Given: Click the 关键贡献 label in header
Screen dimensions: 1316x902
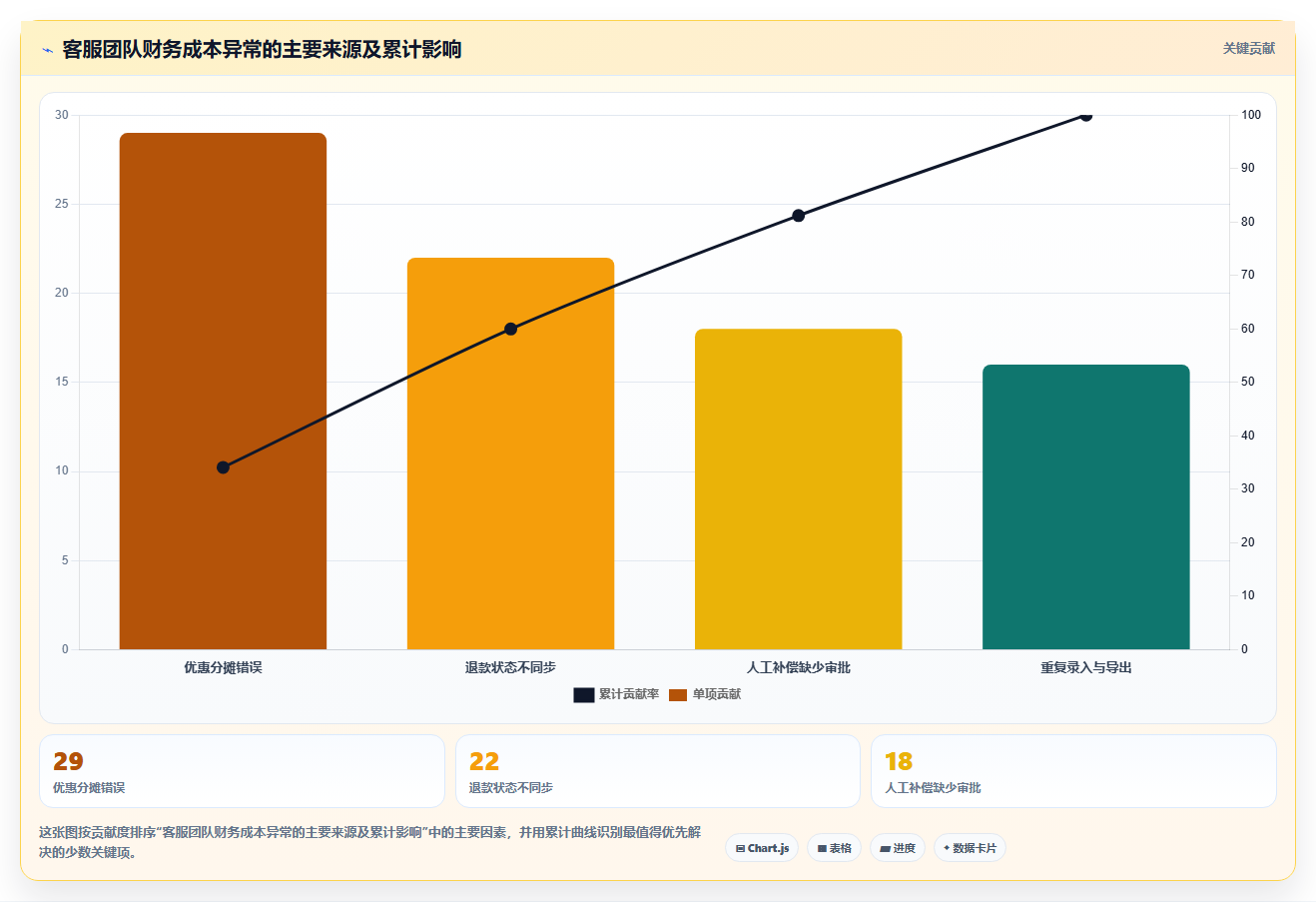Looking at the screenshot, I should pyautogui.click(x=1249, y=48).
